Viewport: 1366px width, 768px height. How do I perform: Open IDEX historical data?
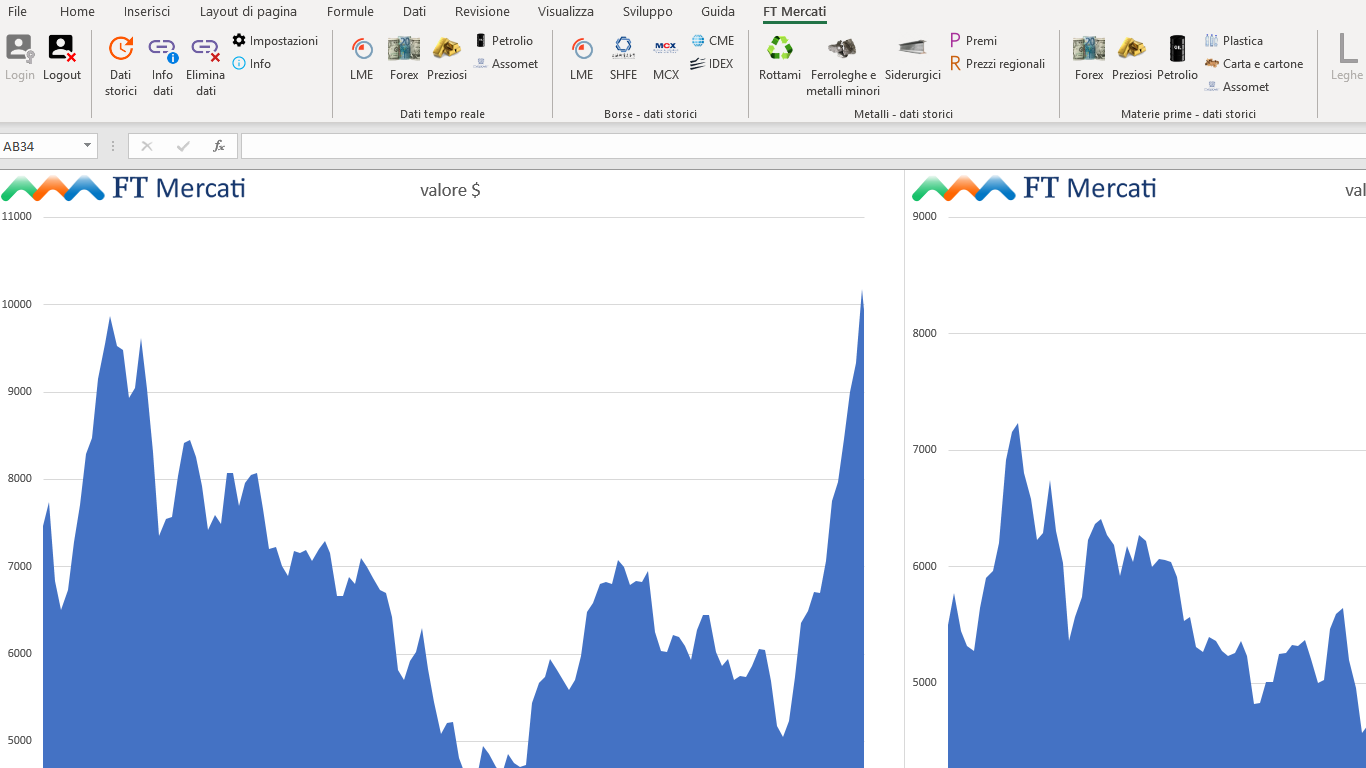[x=712, y=64]
